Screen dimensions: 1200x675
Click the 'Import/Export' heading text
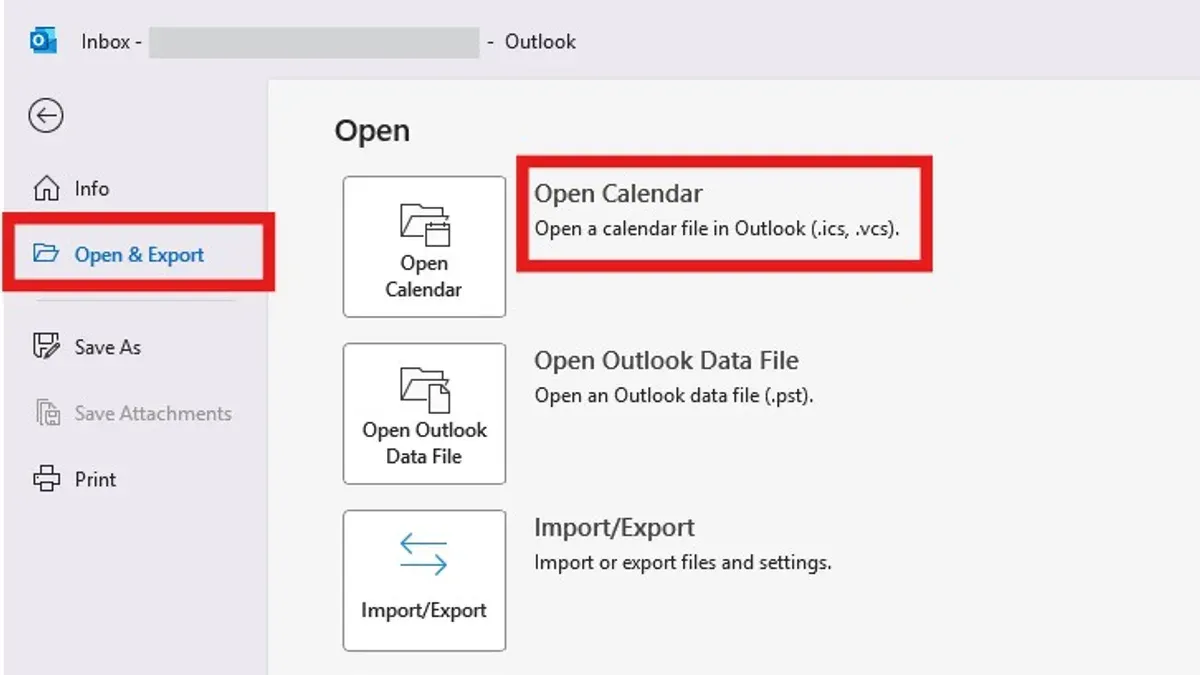tap(614, 528)
